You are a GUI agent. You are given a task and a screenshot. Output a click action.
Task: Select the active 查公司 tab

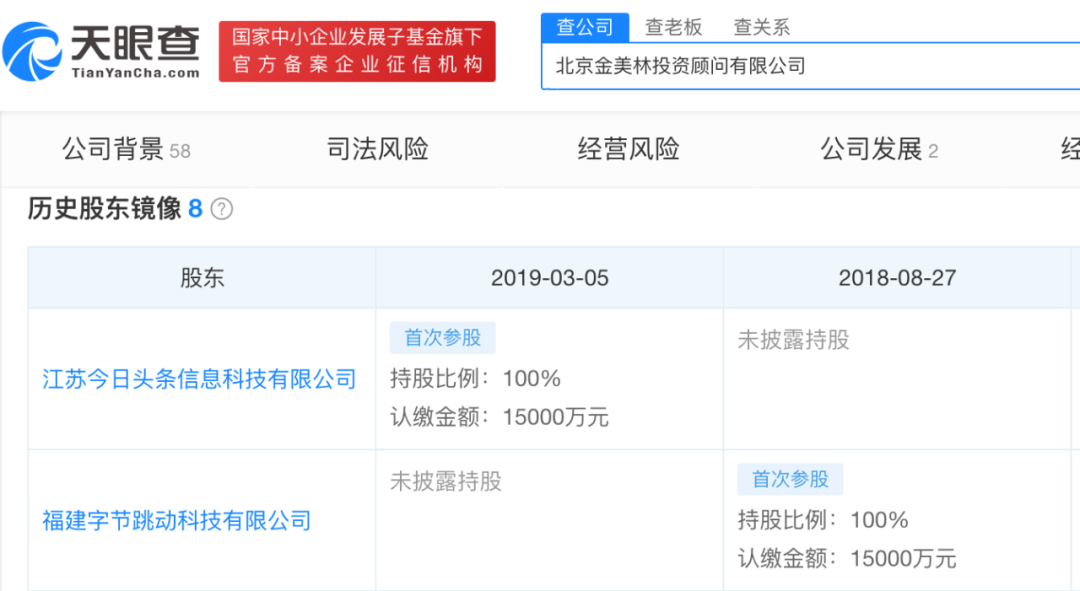585,26
